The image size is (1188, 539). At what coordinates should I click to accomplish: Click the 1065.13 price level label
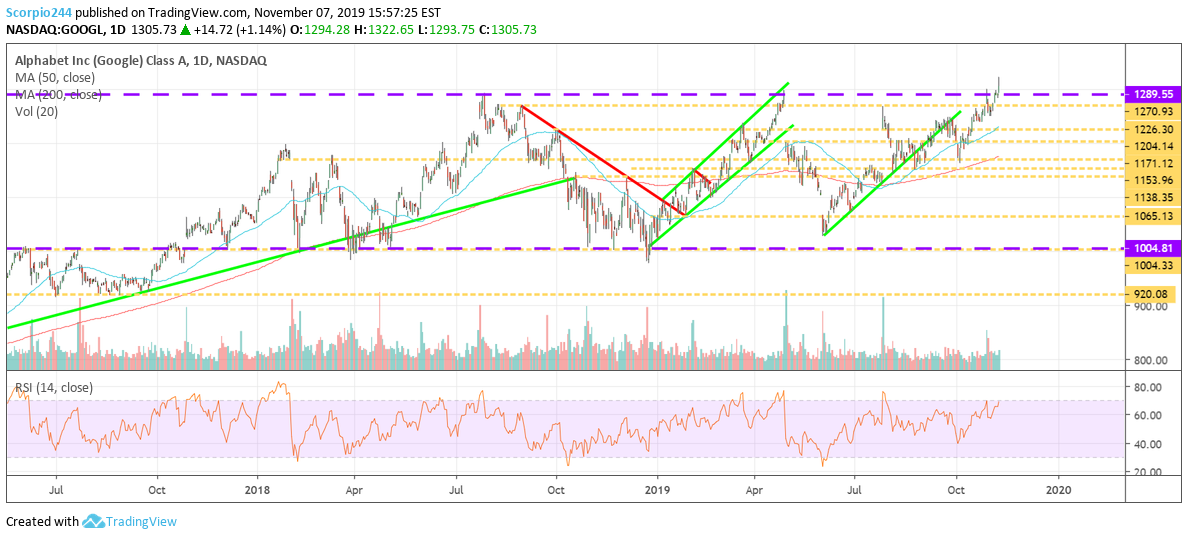click(1152, 216)
